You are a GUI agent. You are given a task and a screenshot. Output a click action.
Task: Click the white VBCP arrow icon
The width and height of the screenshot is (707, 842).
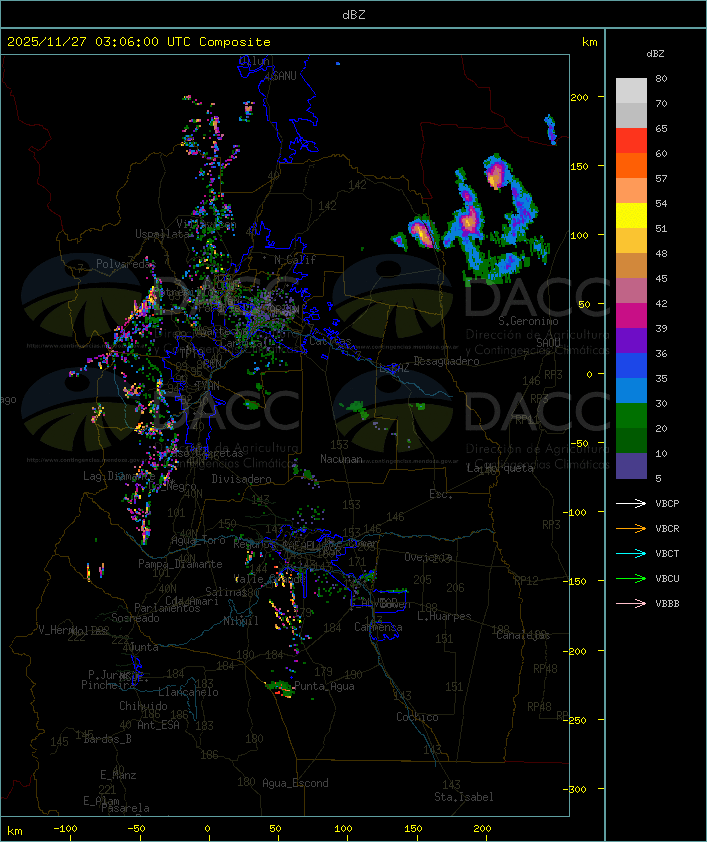coord(631,503)
